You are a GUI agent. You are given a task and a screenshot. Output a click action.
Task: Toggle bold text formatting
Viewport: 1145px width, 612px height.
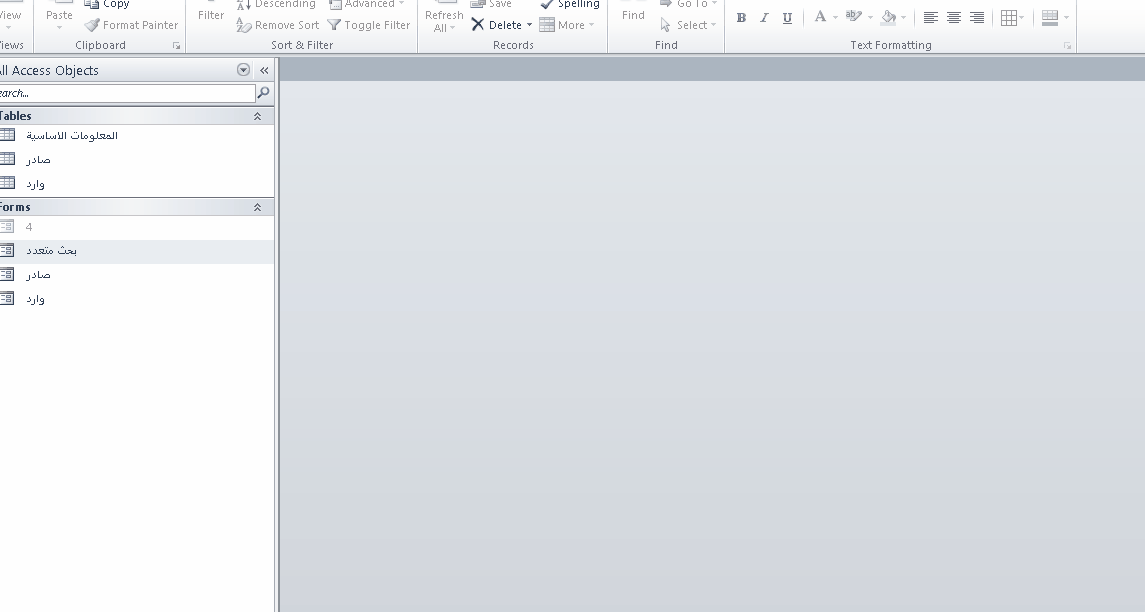tap(741, 18)
